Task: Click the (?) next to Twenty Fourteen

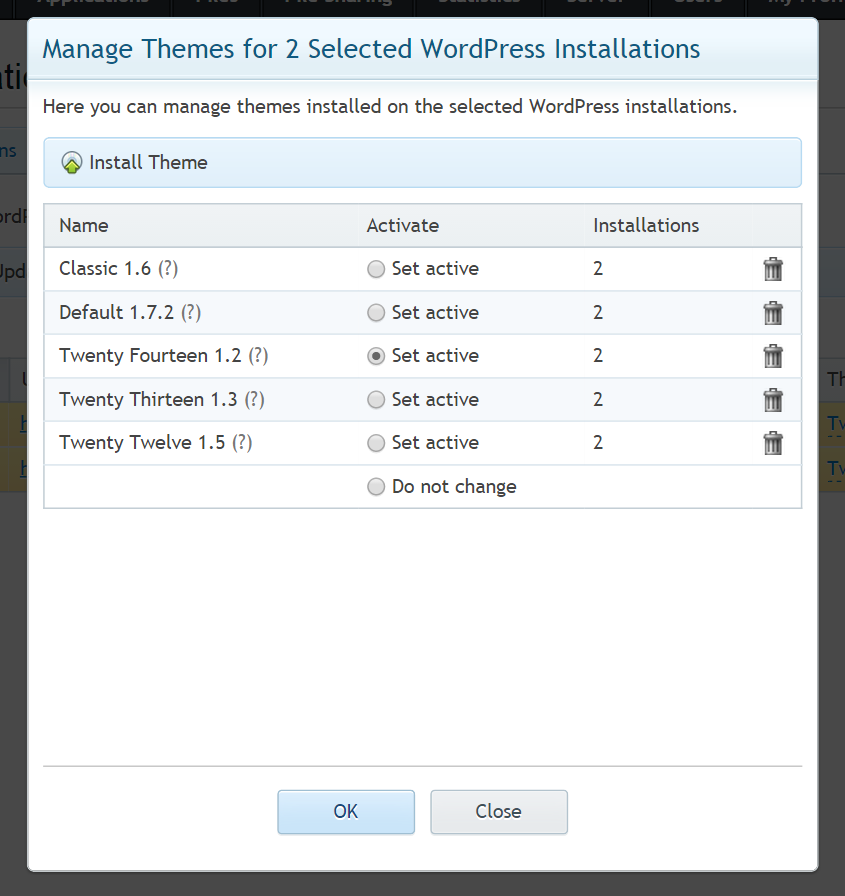Action: tap(258, 356)
